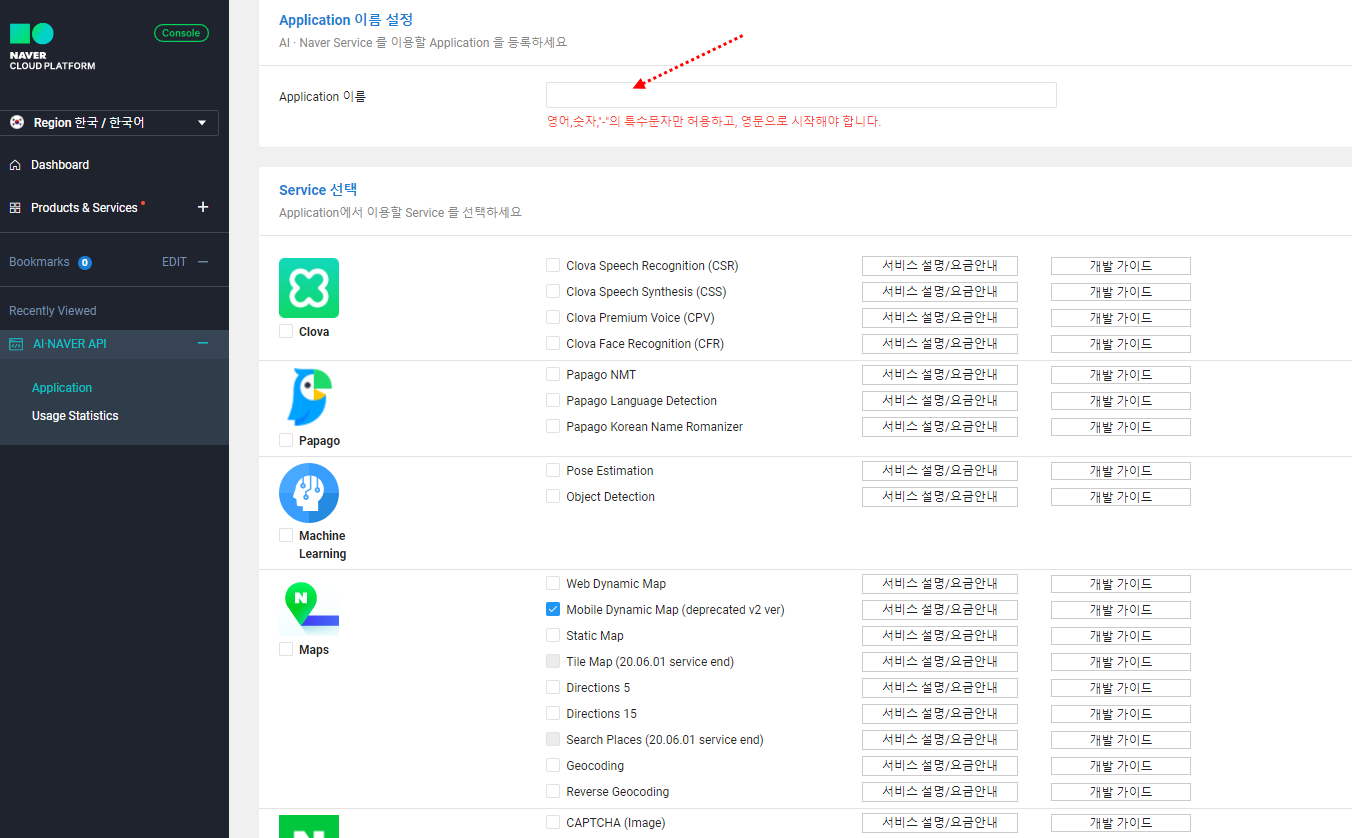Open Dashboard from sidebar

click(60, 165)
